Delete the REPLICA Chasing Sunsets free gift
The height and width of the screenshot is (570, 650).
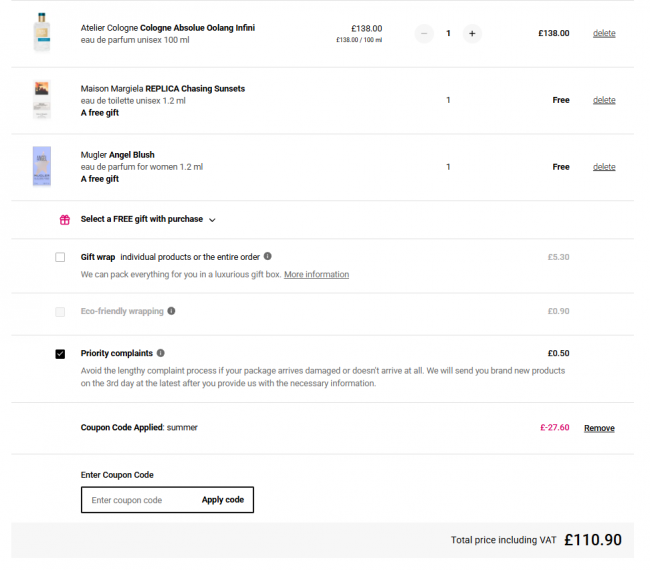tap(604, 100)
